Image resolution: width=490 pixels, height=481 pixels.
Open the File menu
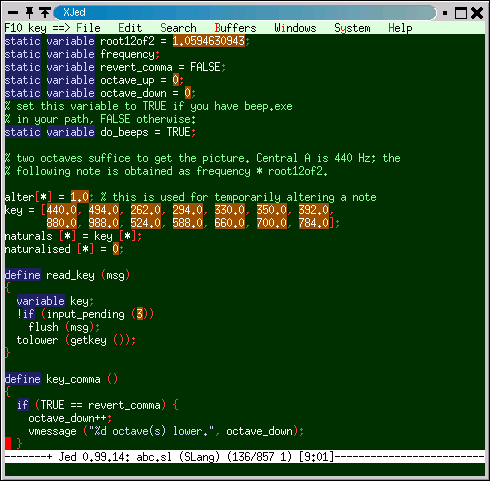pos(88,28)
